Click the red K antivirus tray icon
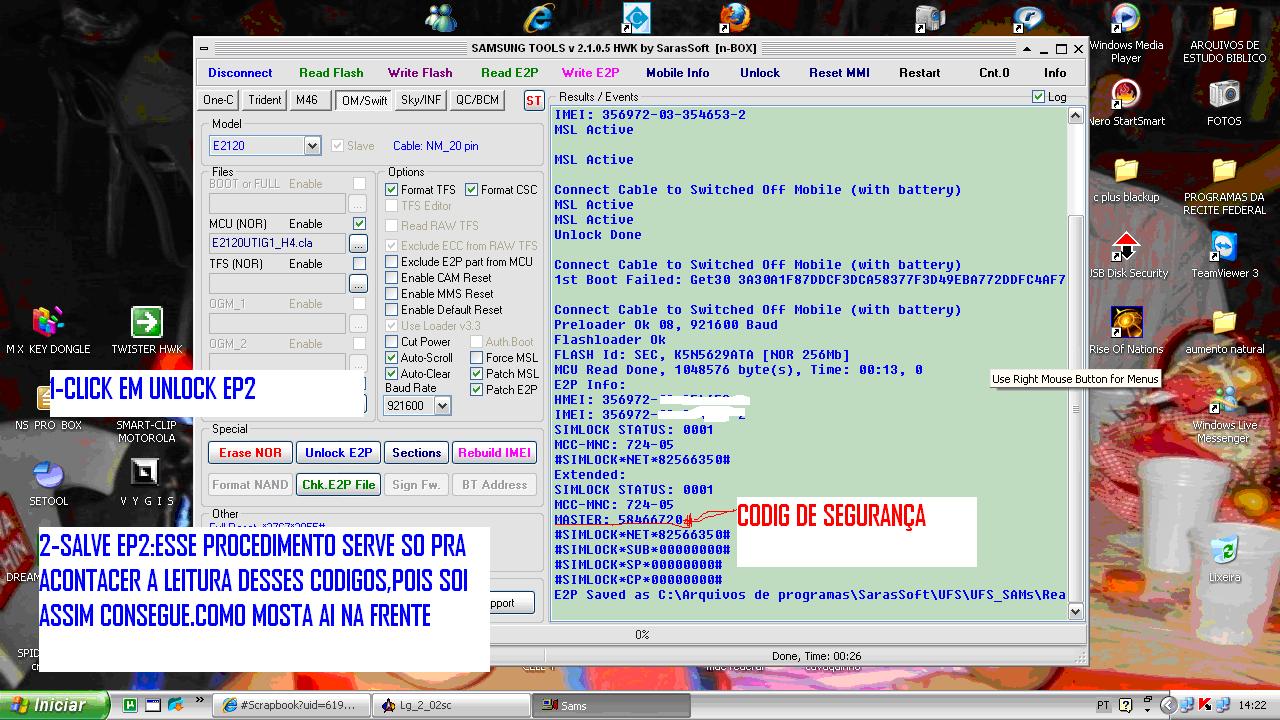The height and width of the screenshot is (720, 1280). coord(1205,705)
